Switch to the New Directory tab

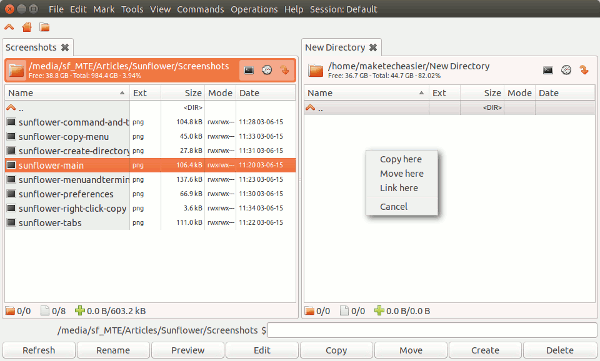pos(335,47)
